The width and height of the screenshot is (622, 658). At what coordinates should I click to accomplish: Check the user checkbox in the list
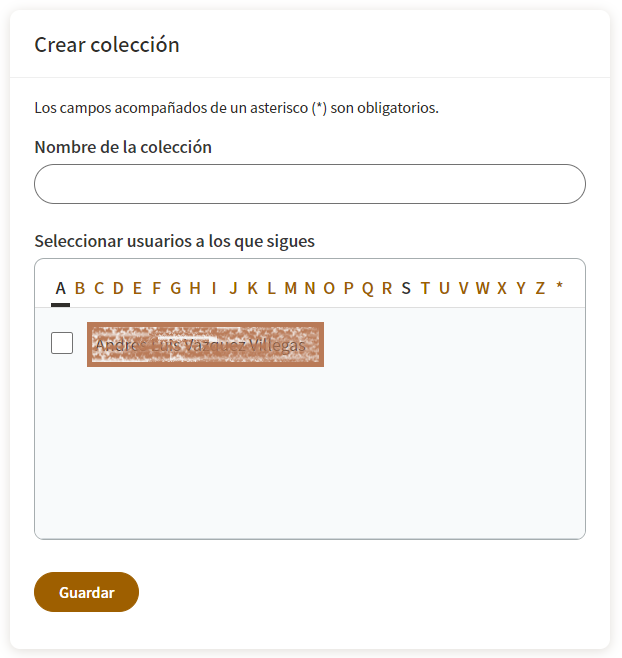point(62,343)
